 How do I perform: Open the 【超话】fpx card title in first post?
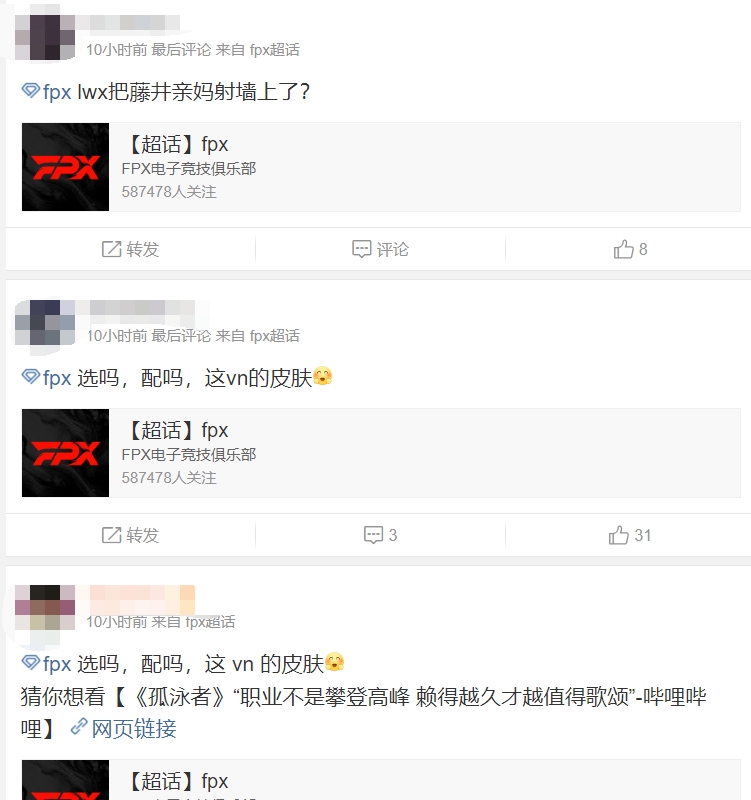[175, 144]
